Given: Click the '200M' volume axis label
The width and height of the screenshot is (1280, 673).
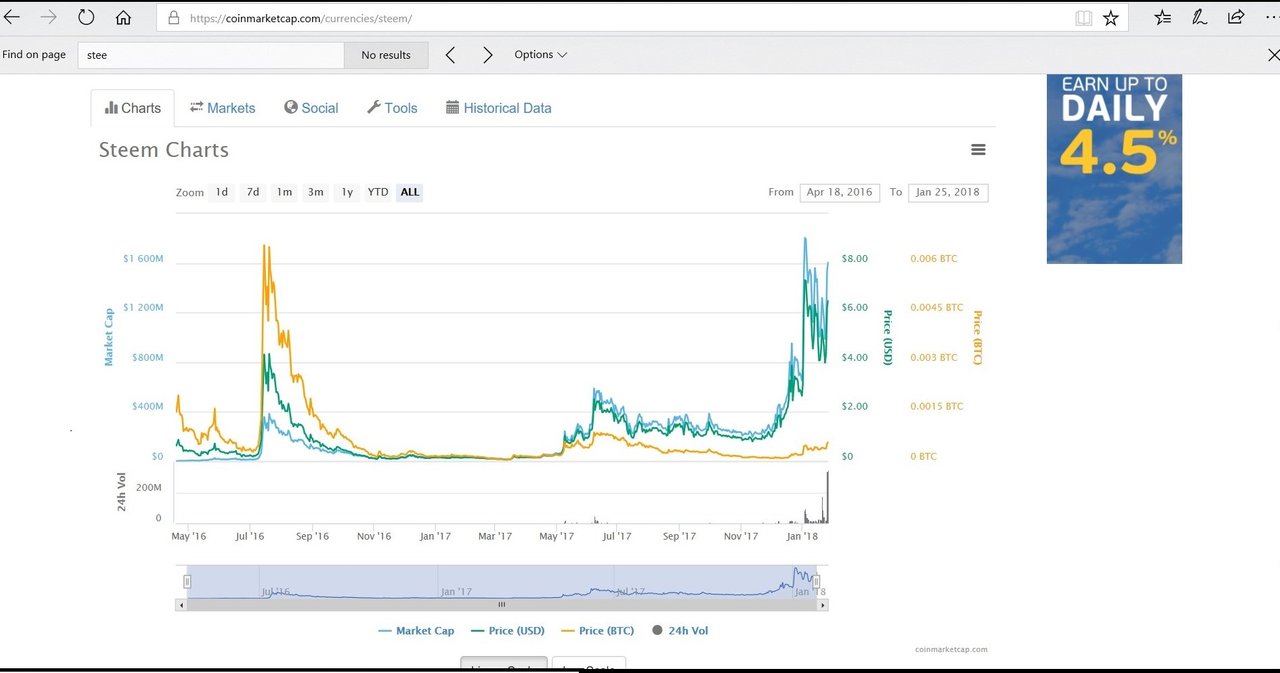Looking at the screenshot, I should [x=148, y=488].
